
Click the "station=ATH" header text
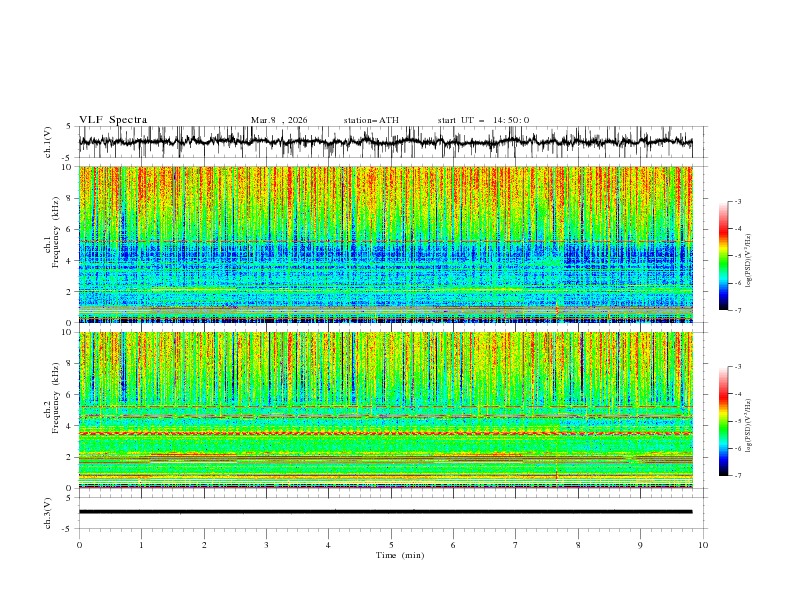(371, 120)
